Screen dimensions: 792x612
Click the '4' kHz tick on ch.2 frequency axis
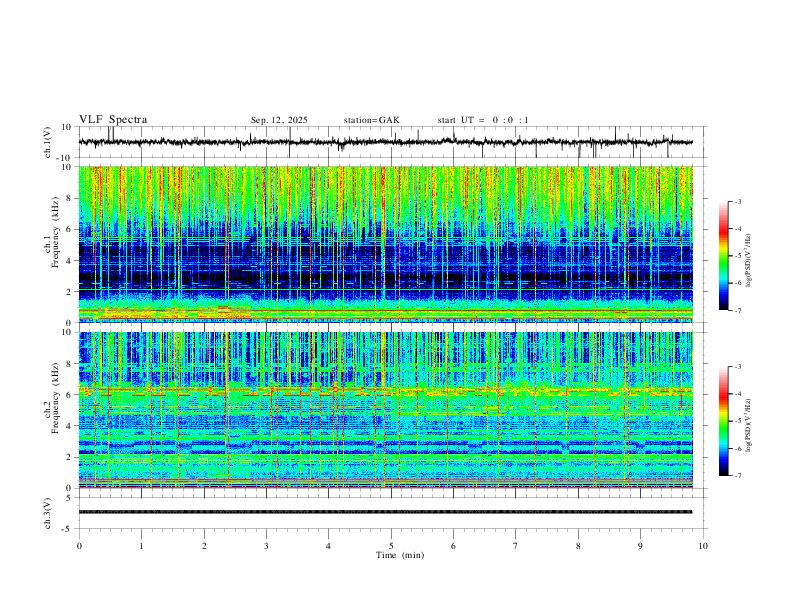70,426
